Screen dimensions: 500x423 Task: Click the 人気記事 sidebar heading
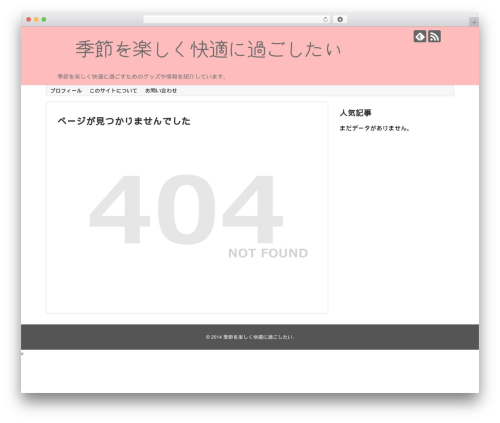click(355, 113)
